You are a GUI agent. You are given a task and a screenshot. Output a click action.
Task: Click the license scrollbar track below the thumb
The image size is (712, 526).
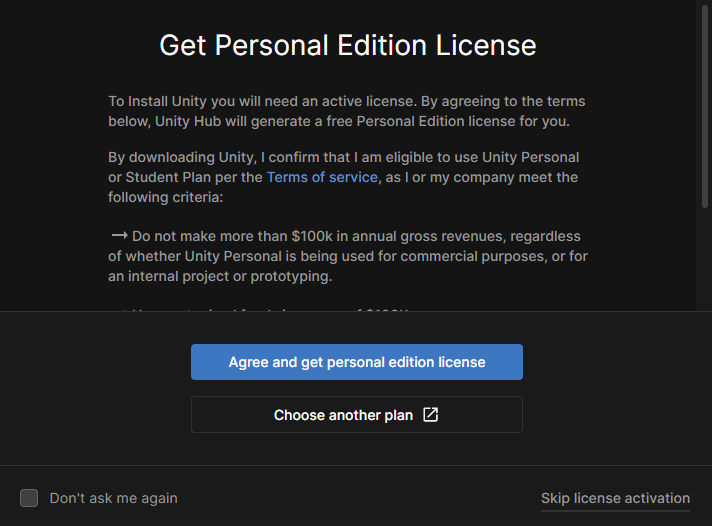(704, 260)
